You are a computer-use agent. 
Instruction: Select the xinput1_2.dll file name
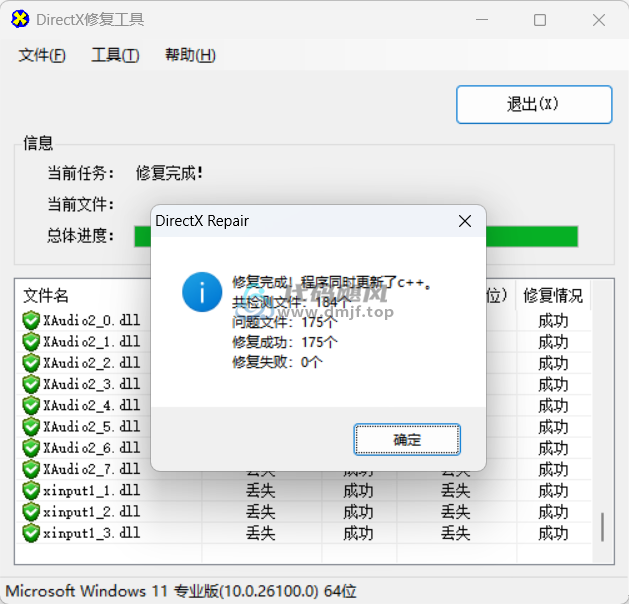tap(92, 512)
